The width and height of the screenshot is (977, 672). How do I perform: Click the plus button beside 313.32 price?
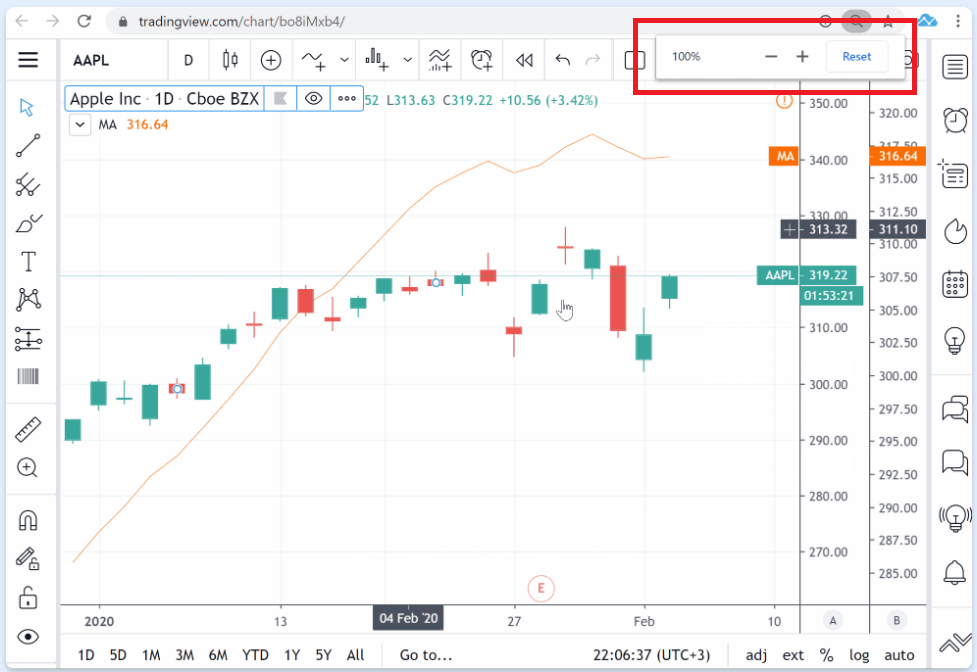click(x=789, y=229)
